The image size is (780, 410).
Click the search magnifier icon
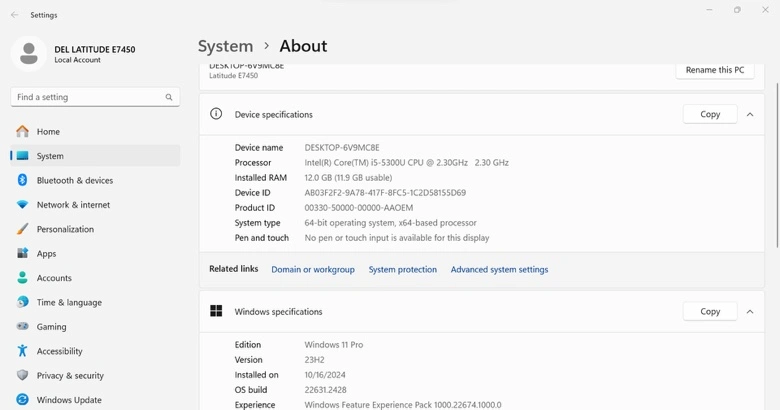tap(169, 97)
